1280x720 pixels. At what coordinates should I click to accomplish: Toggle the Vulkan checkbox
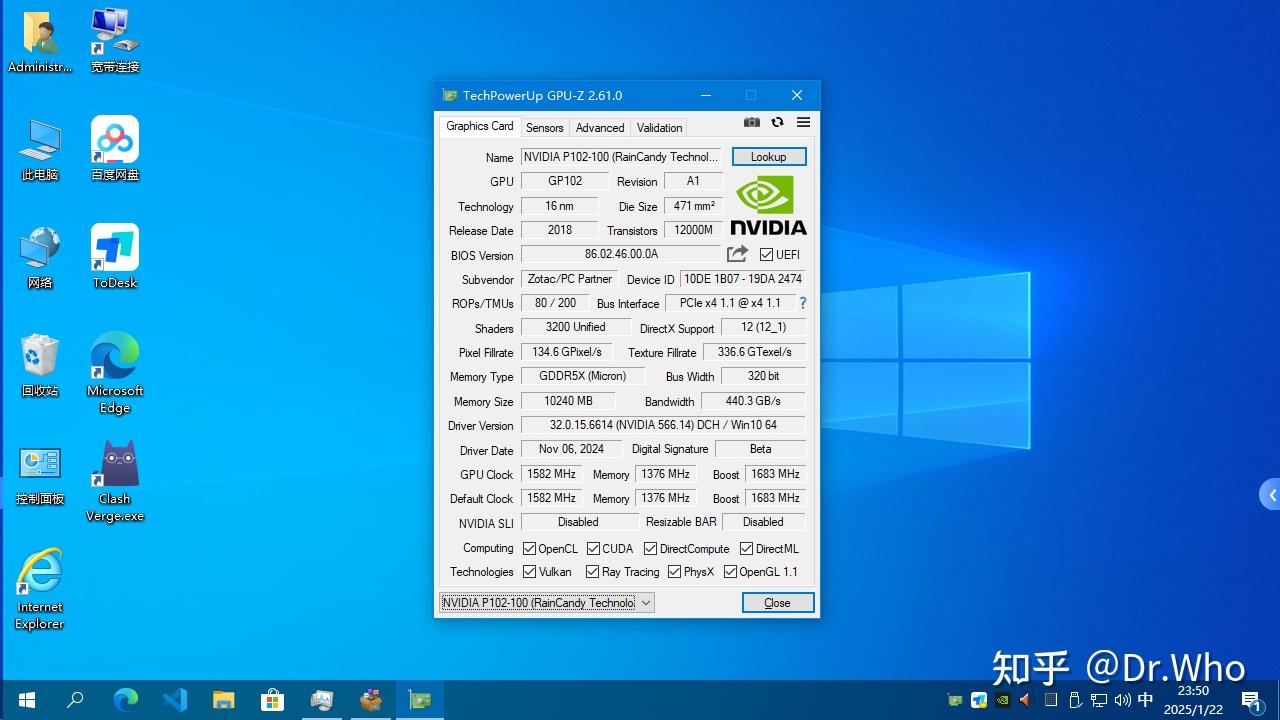pos(530,572)
